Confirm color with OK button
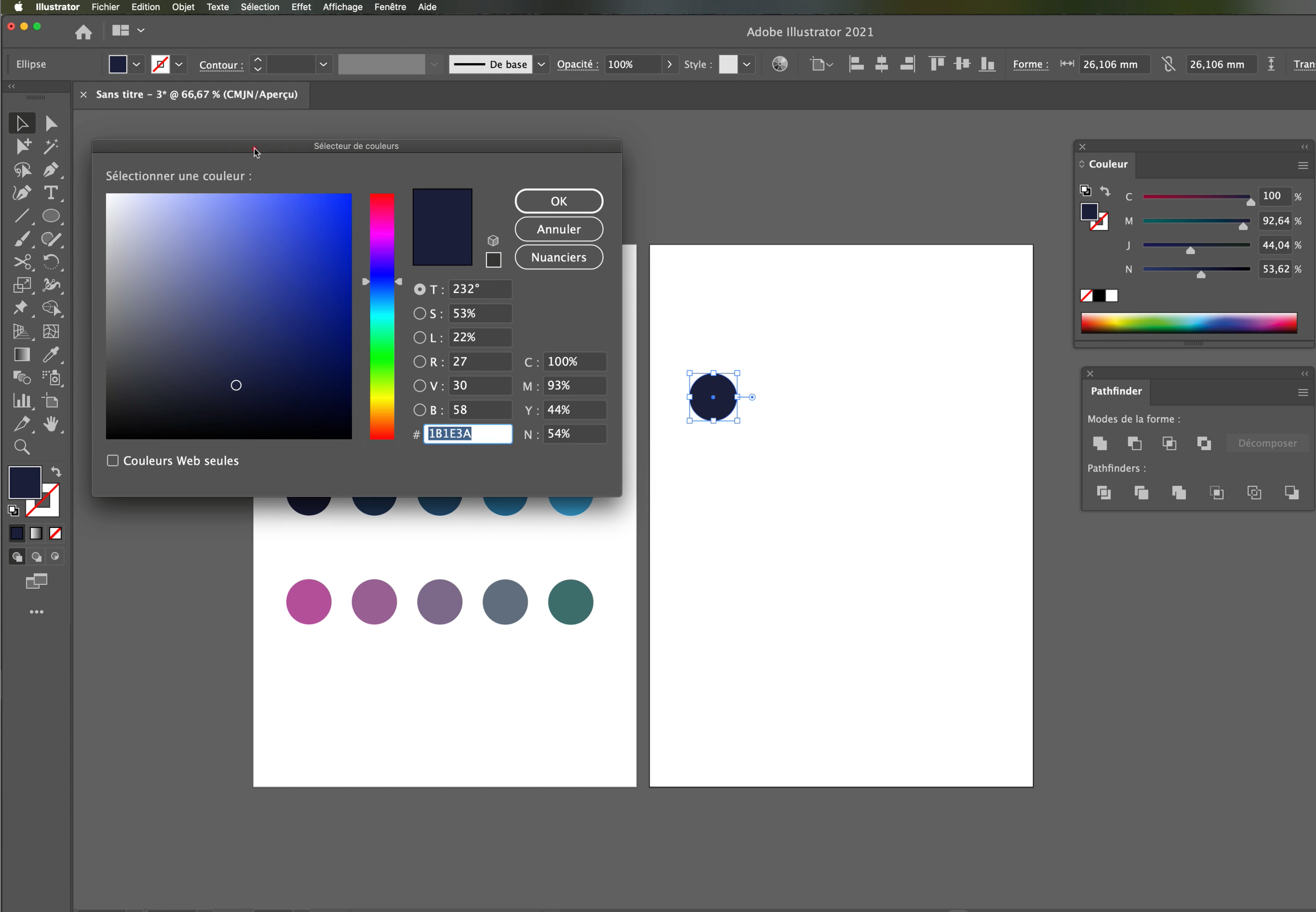The height and width of the screenshot is (912, 1316). (558, 201)
